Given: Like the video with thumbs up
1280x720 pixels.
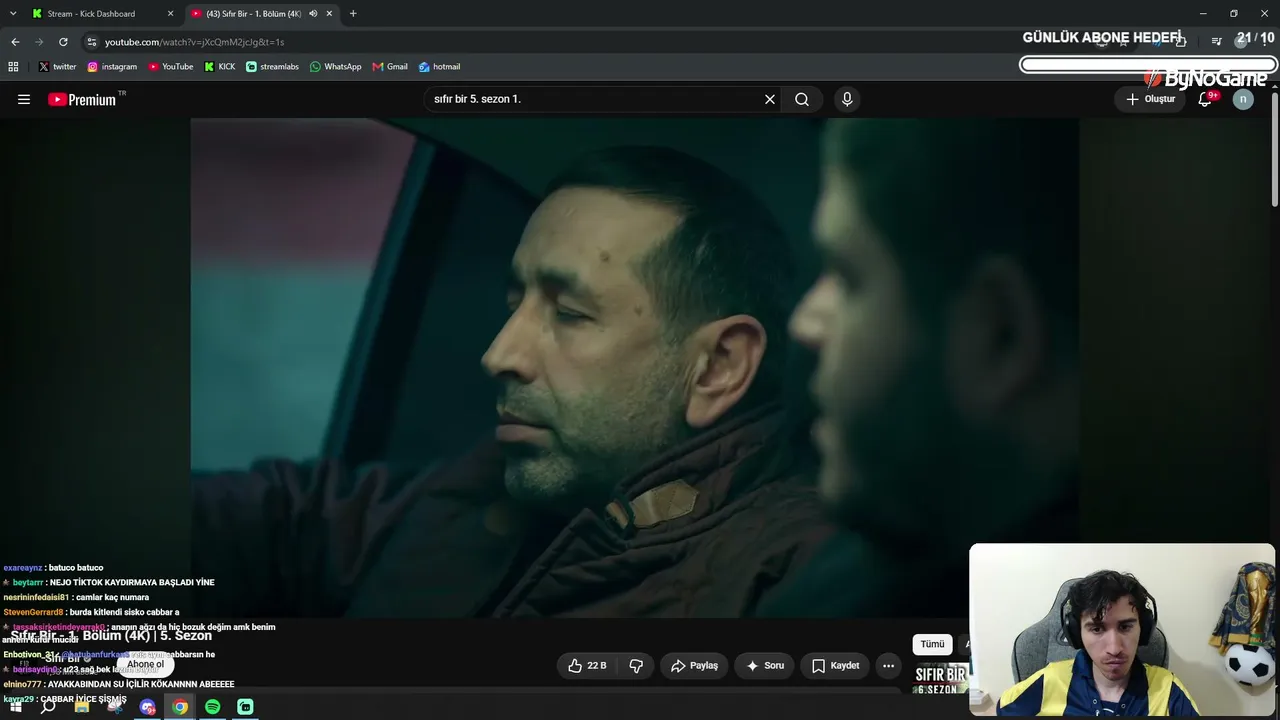Looking at the screenshot, I should tap(588, 665).
